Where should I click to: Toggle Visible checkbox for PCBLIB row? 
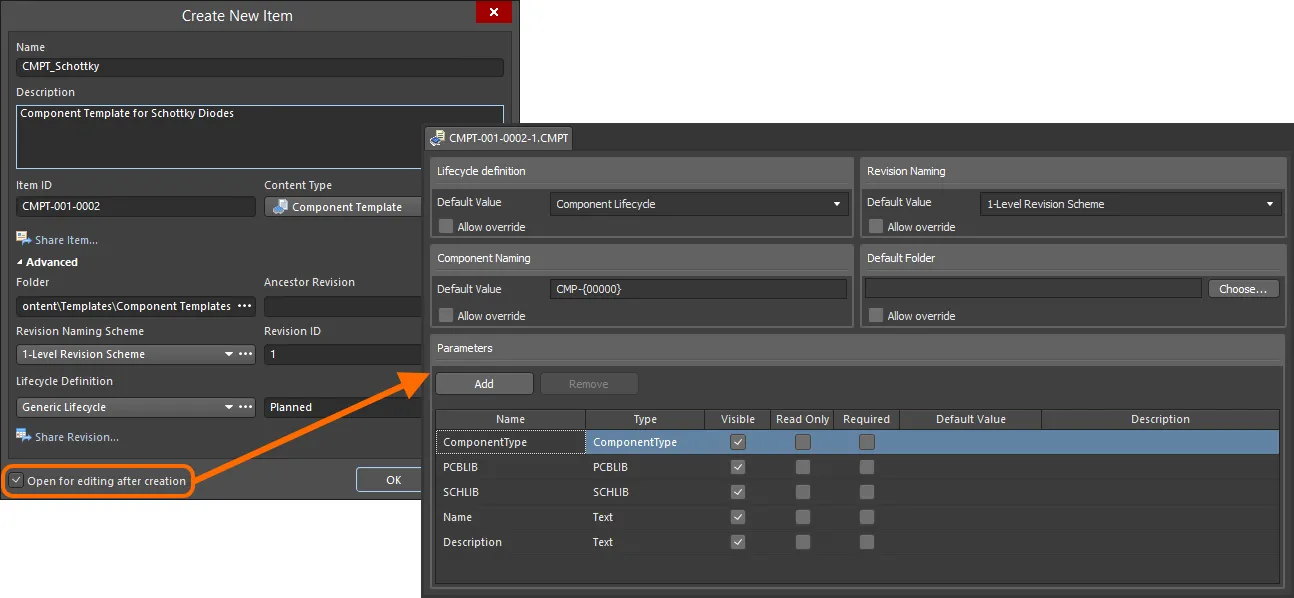738,466
